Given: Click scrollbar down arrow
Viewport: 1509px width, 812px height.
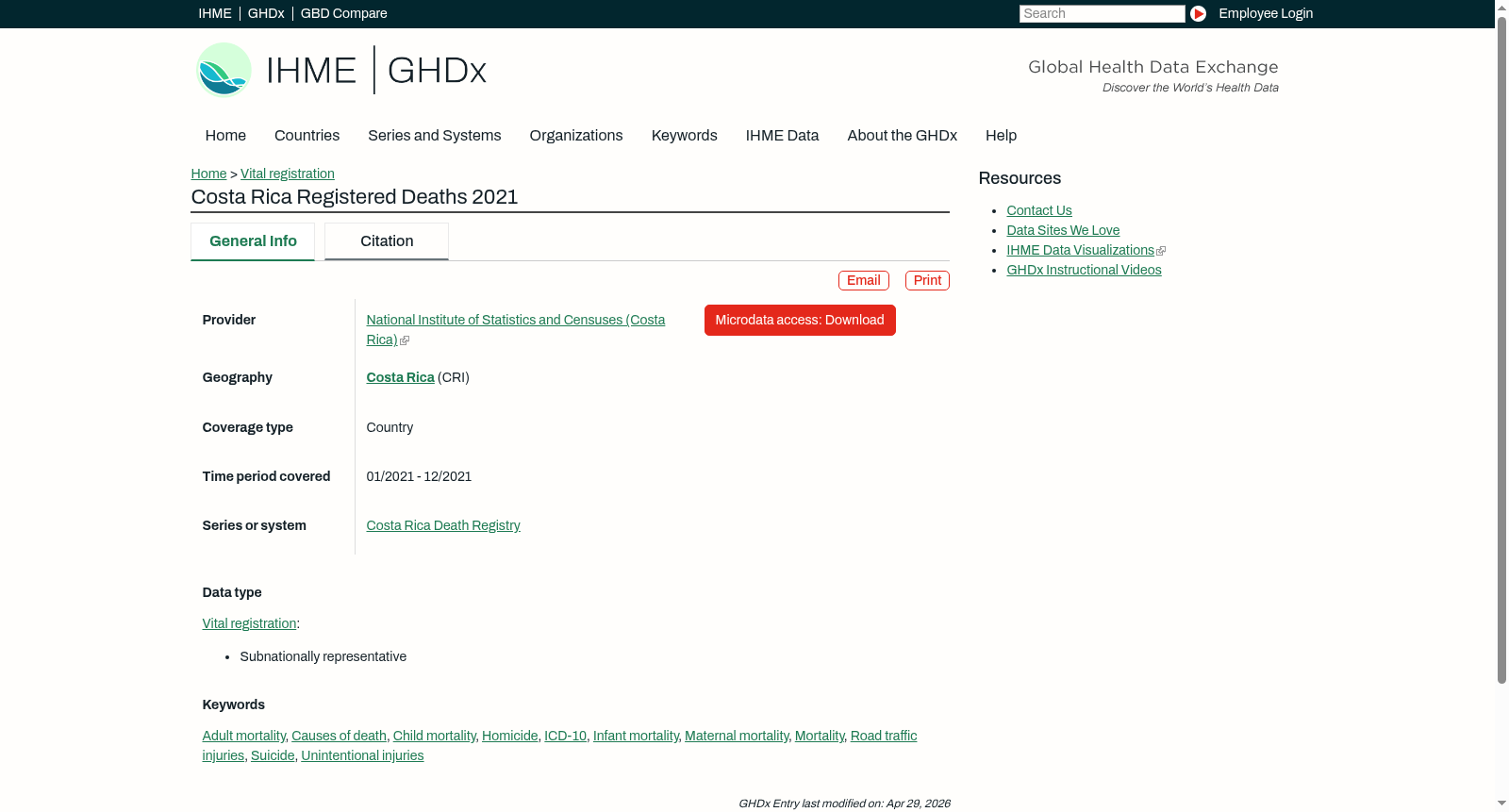Looking at the screenshot, I should [x=1501, y=804].
